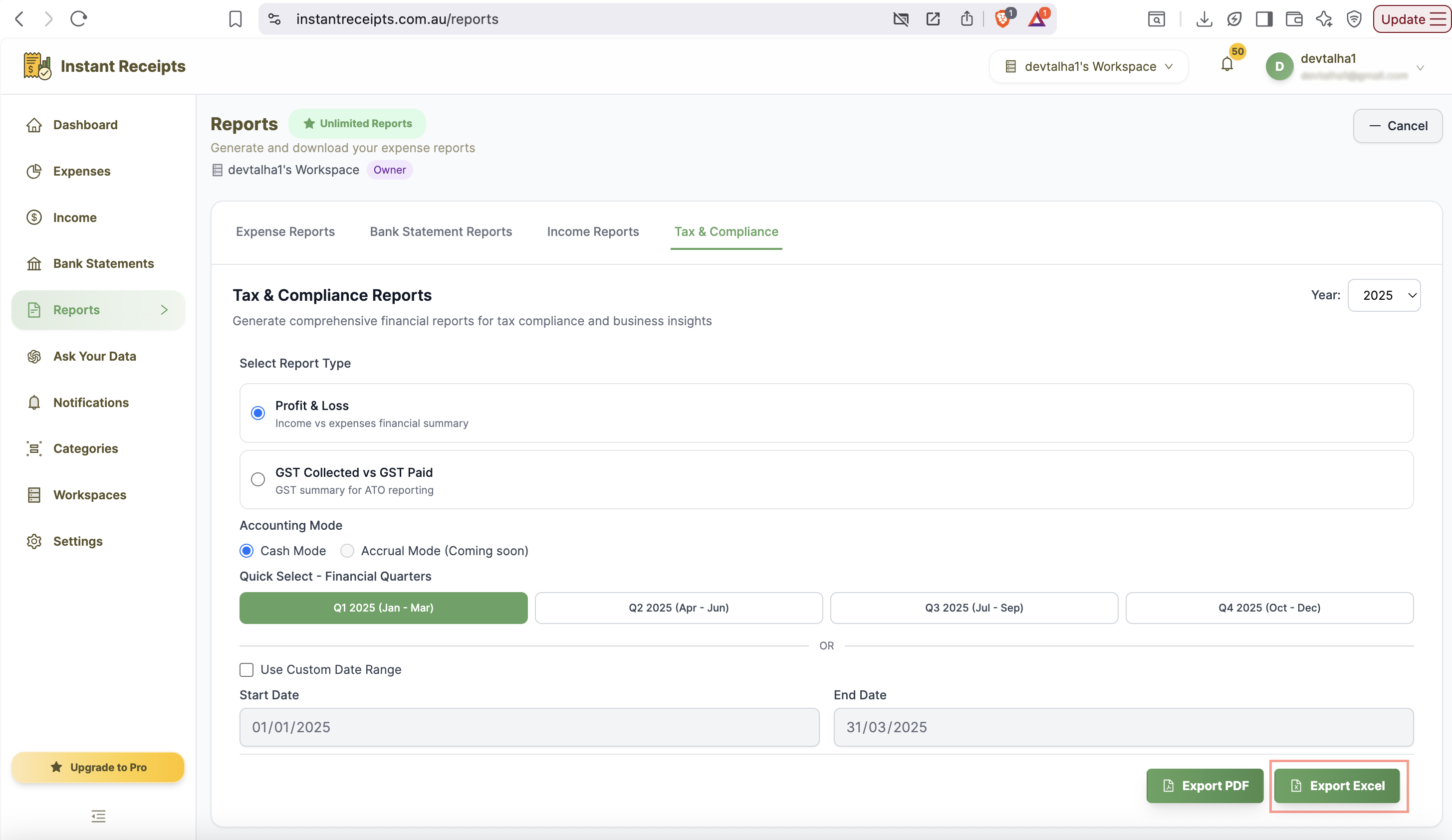This screenshot has height=840, width=1452.
Task: Open the downloads icon in browser toolbar
Action: [1204, 19]
